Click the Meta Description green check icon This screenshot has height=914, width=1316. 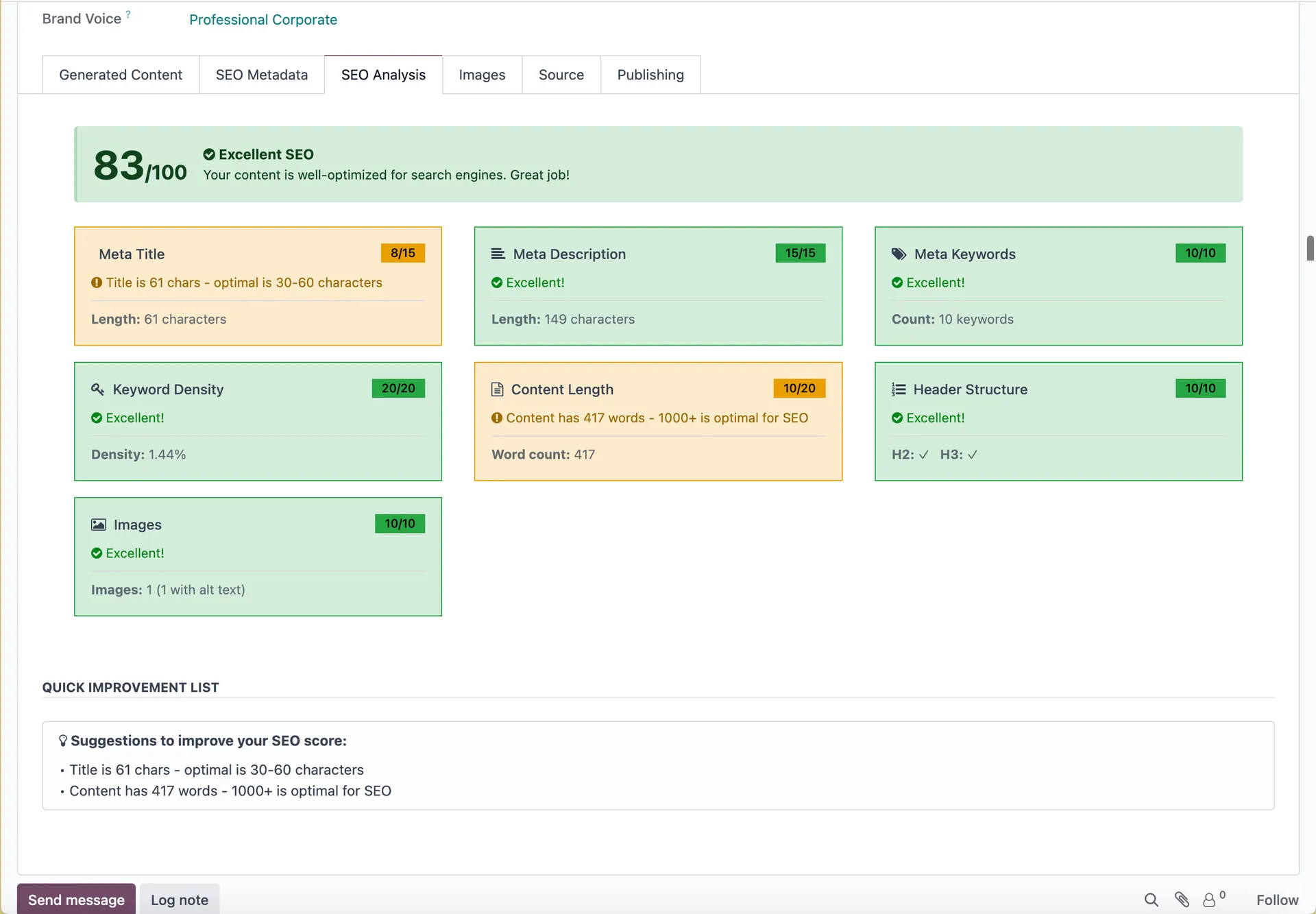(x=497, y=282)
